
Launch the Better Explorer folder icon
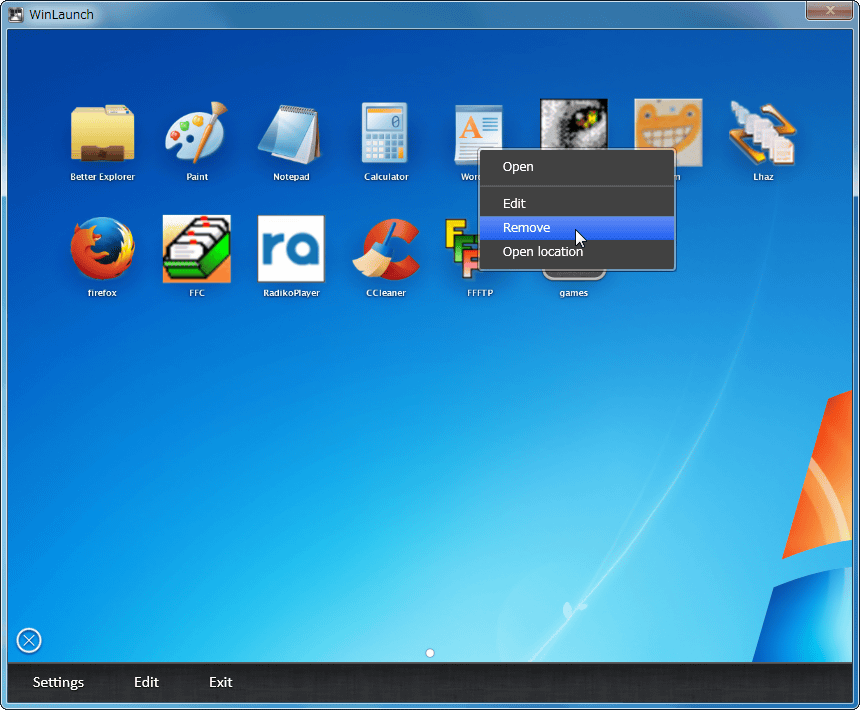tap(103, 133)
